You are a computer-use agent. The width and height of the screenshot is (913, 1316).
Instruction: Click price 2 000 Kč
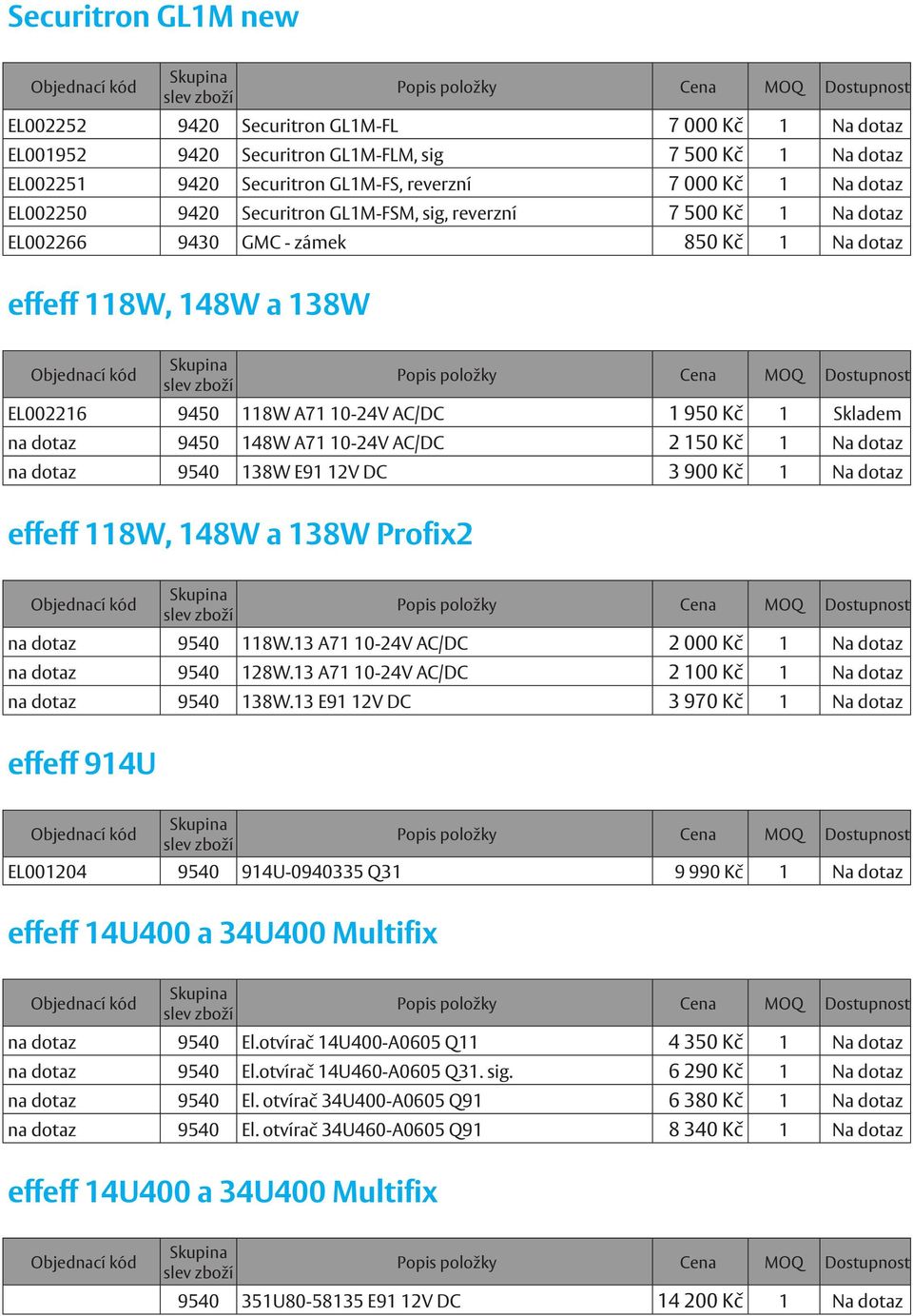point(706,644)
